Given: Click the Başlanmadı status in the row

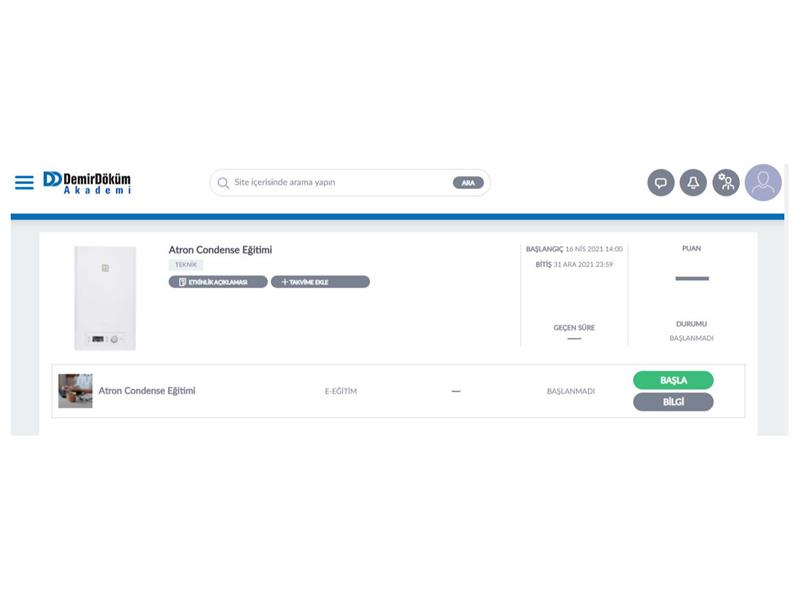Looking at the screenshot, I should tap(570, 391).
